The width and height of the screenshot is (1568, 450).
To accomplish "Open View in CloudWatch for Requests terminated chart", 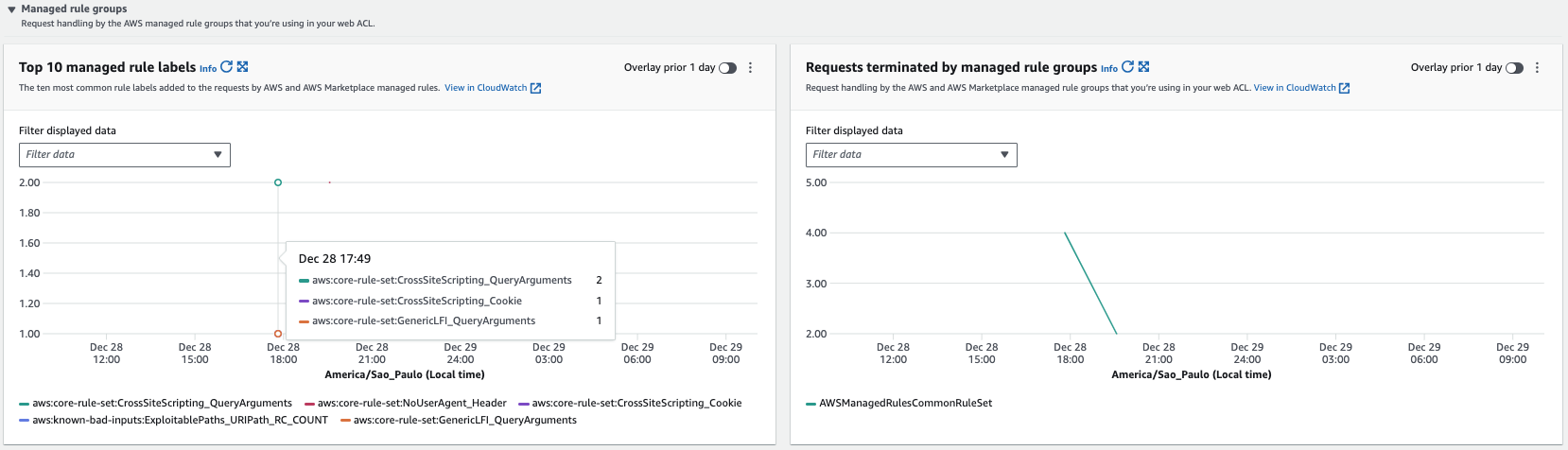I will 1295,88.
